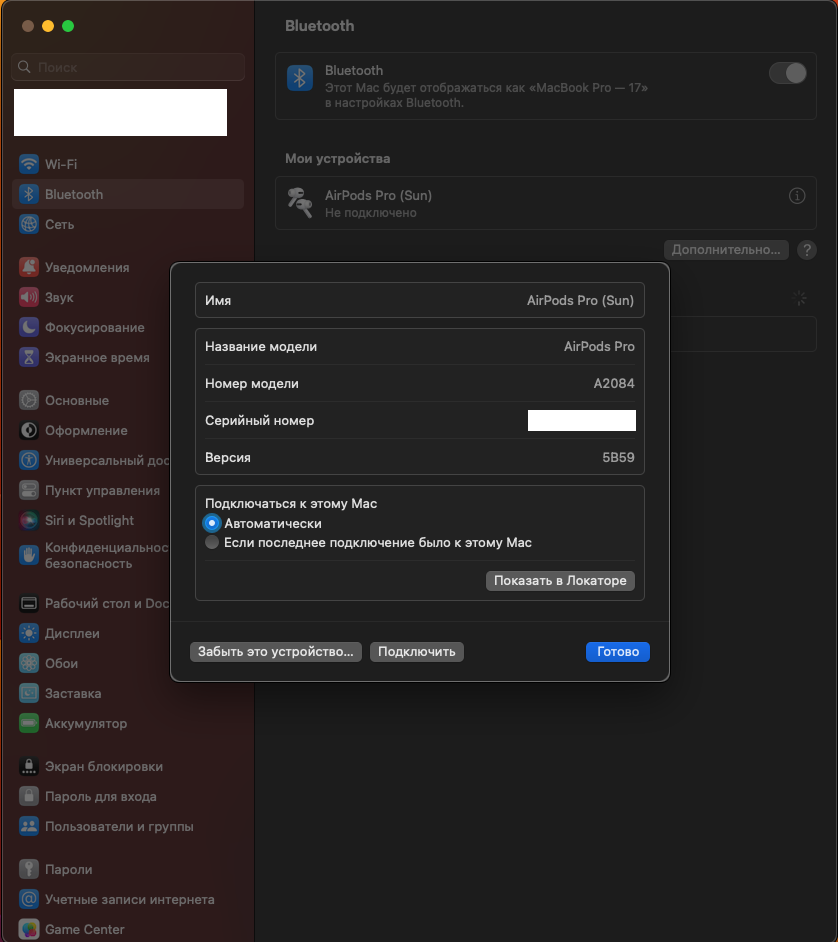Screen dimensions: 838x942
Task: Open the Звук speaker icon
Action: 28,297
